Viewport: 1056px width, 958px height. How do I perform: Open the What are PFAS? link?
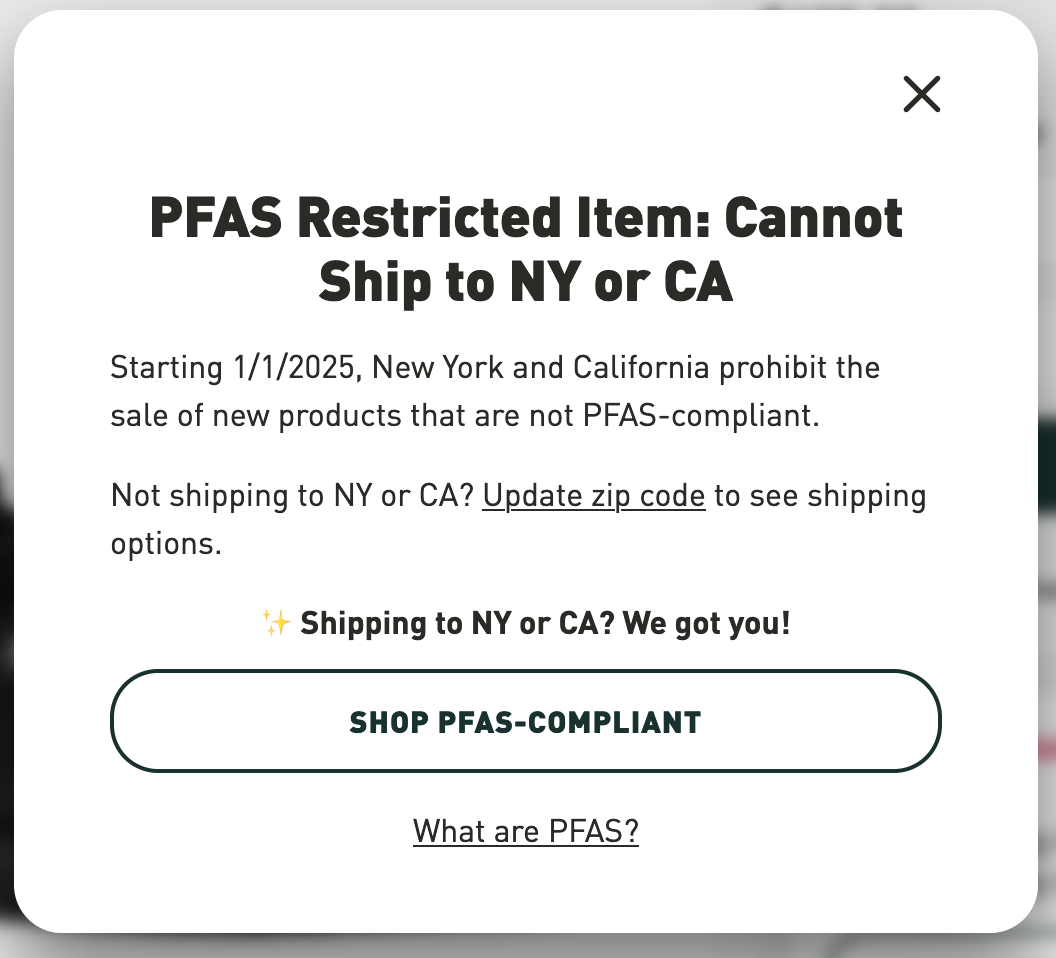[525, 831]
